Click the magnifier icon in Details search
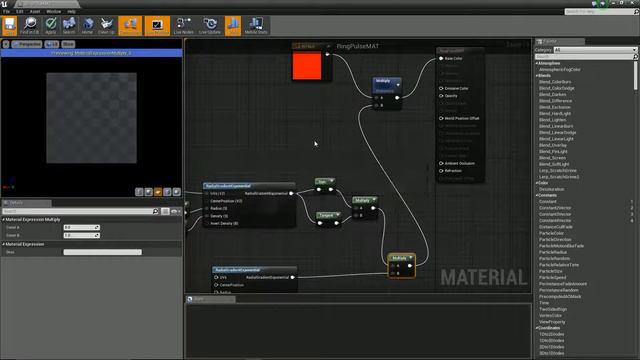Image resolution: width=640 pixels, height=360 pixels. [156, 211]
